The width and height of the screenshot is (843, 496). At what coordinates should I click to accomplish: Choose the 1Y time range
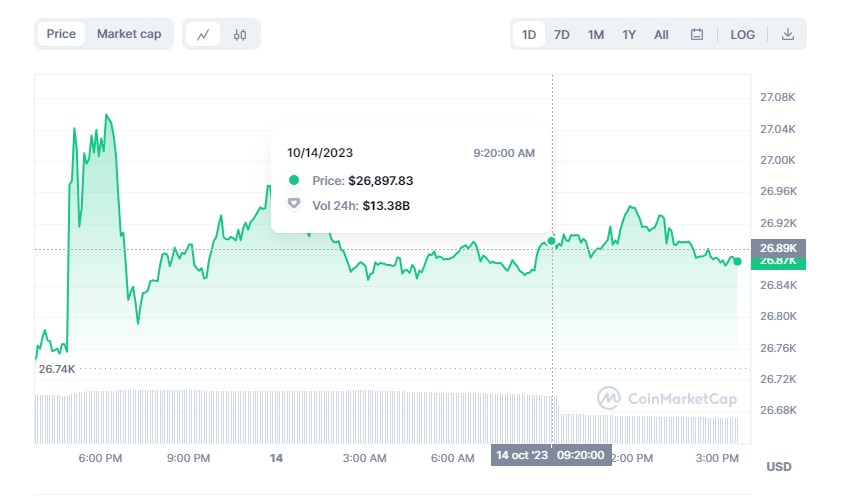[629, 34]
